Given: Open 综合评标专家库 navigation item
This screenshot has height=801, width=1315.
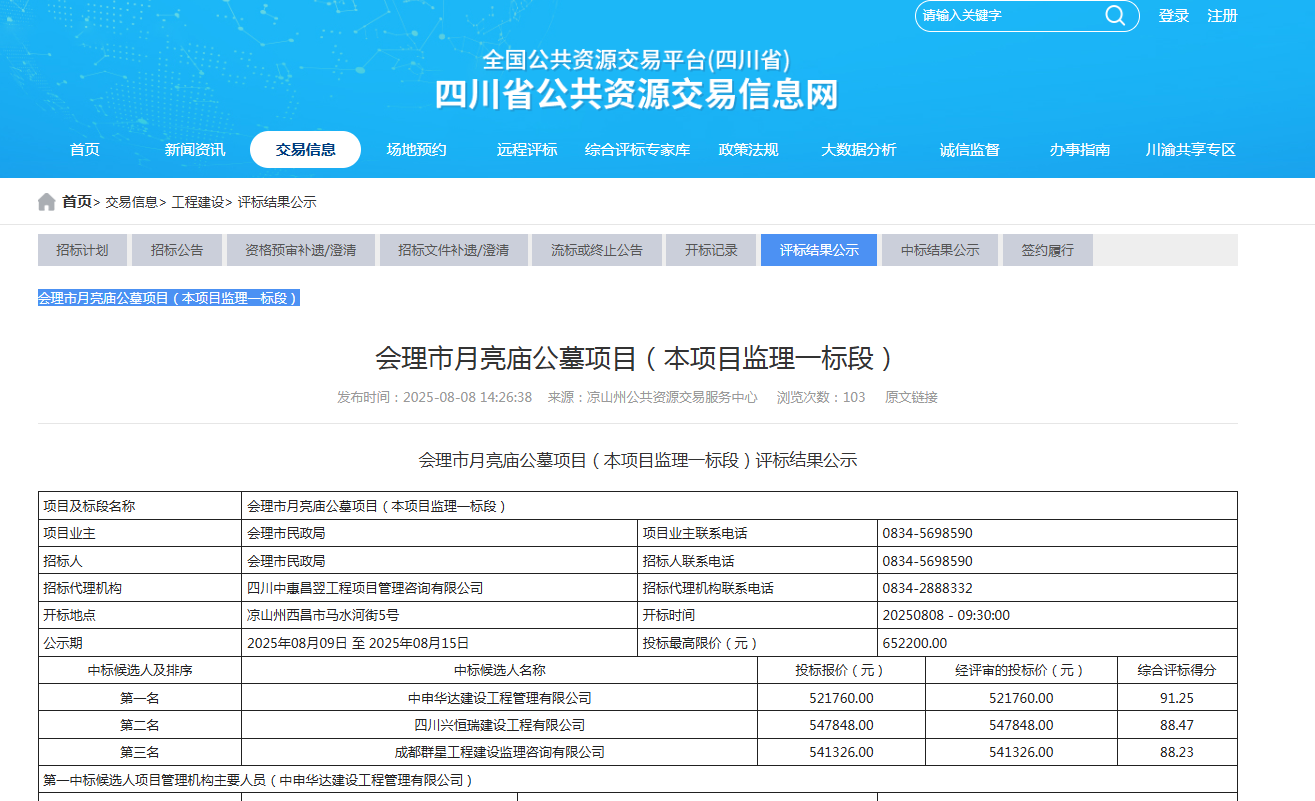Looking at the screenshot, I should 637,150.
